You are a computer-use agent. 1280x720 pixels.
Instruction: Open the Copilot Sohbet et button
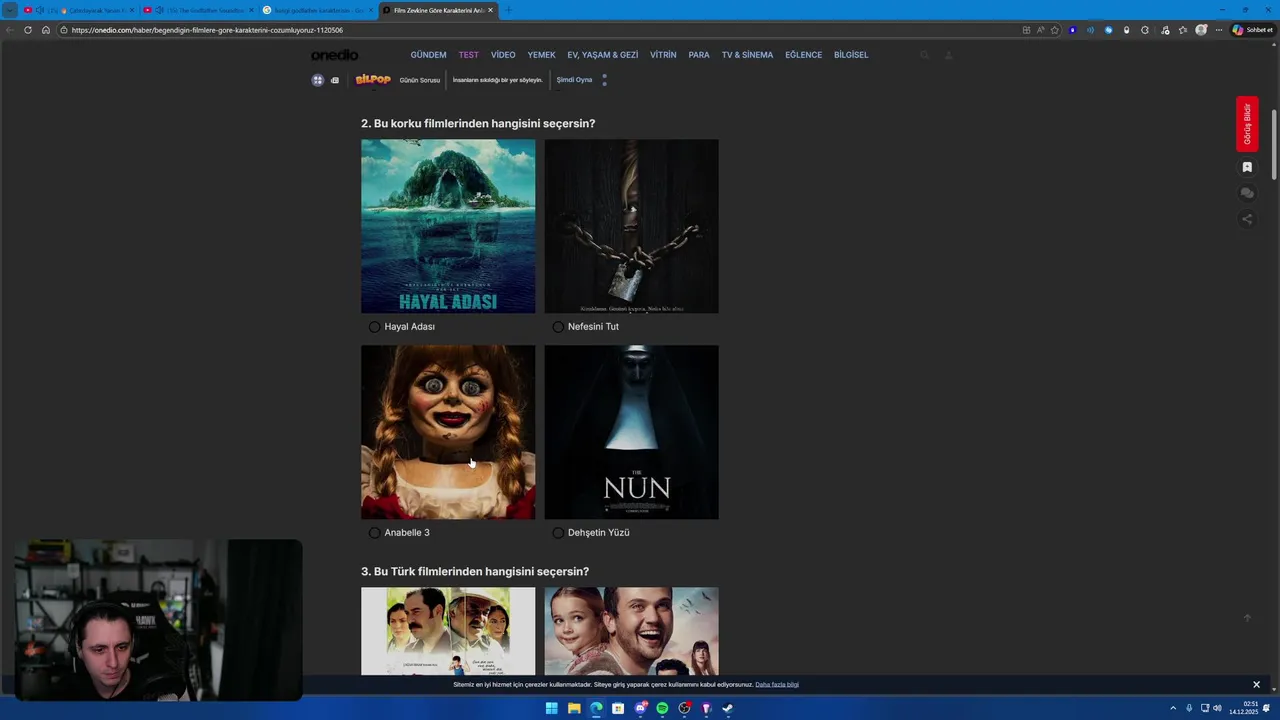(1252, 30)
